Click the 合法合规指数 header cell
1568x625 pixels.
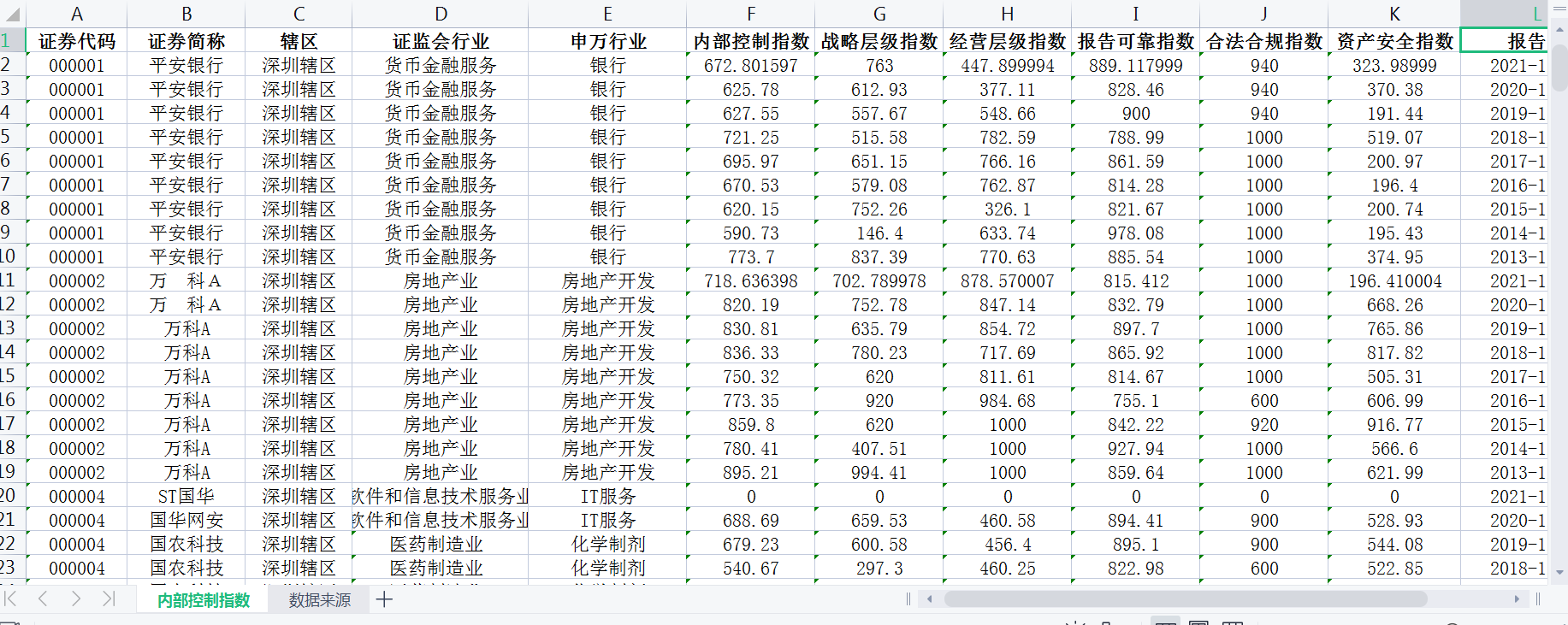1264,41
